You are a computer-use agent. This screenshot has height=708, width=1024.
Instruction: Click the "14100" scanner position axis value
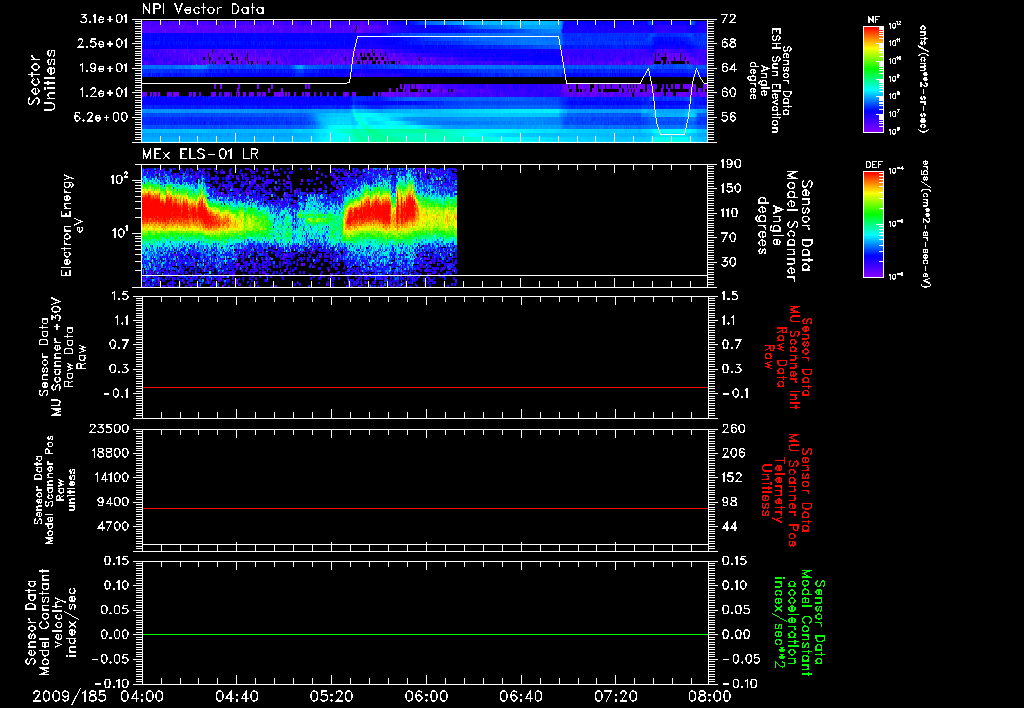112,477
